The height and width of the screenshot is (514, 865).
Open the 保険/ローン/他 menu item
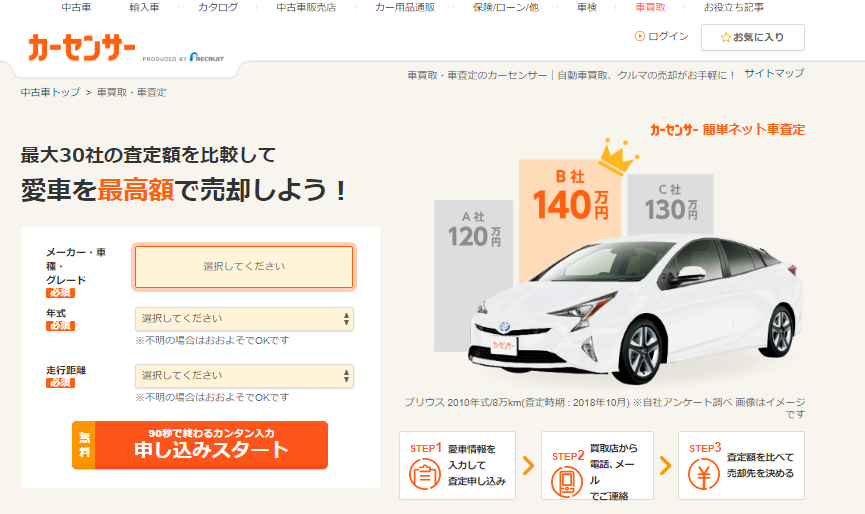(506, 7)
